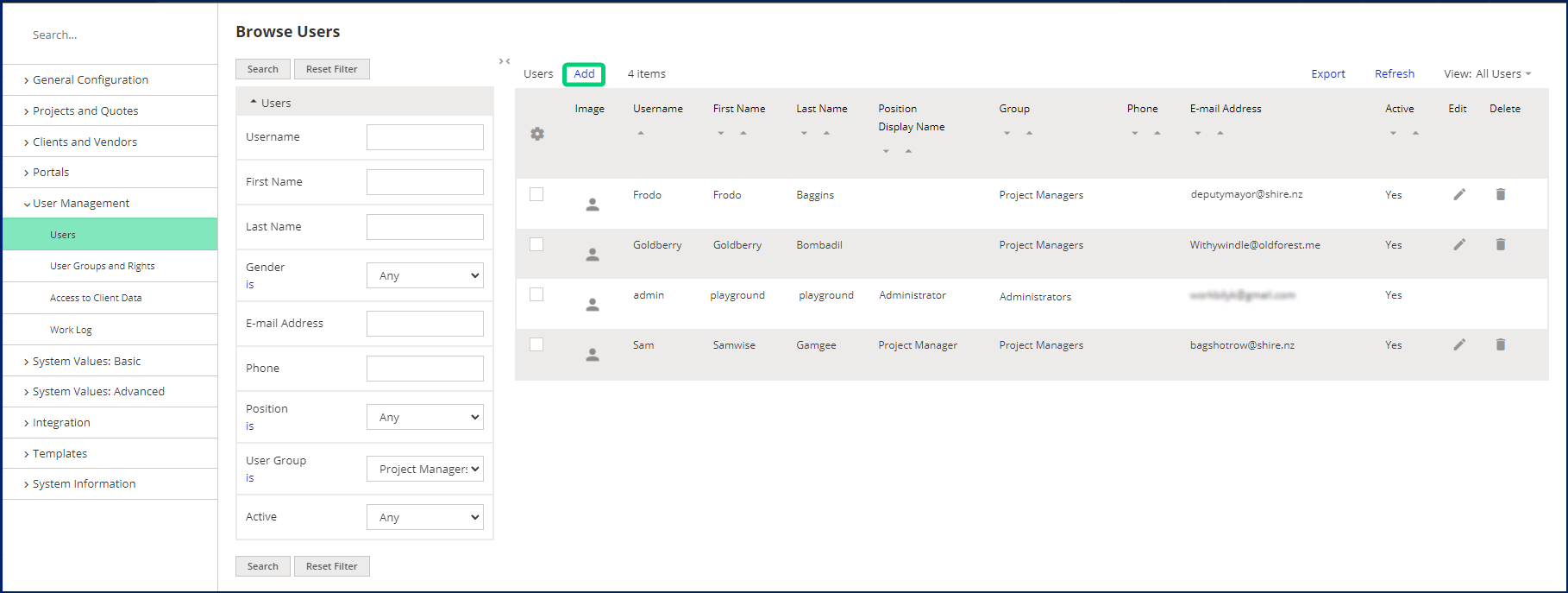Open the User Group filter dropdown
This screenshot has width=1568, height=593.
425,469
